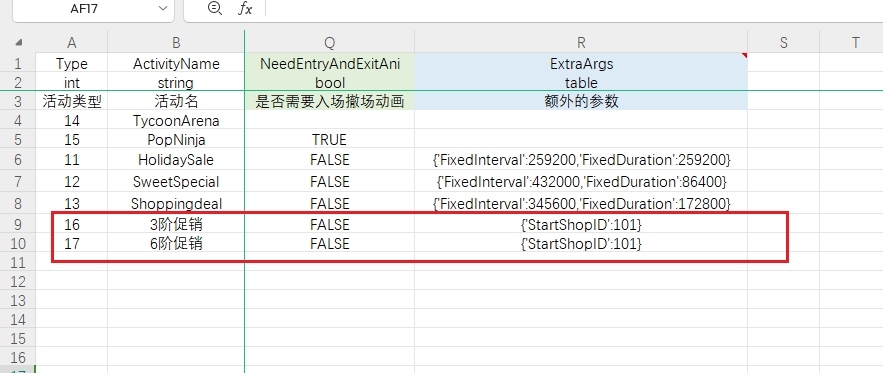Image resolution: width=883 pixels, height=373 pixels.
Task: Select row 13 header
Action: point(18,300)
